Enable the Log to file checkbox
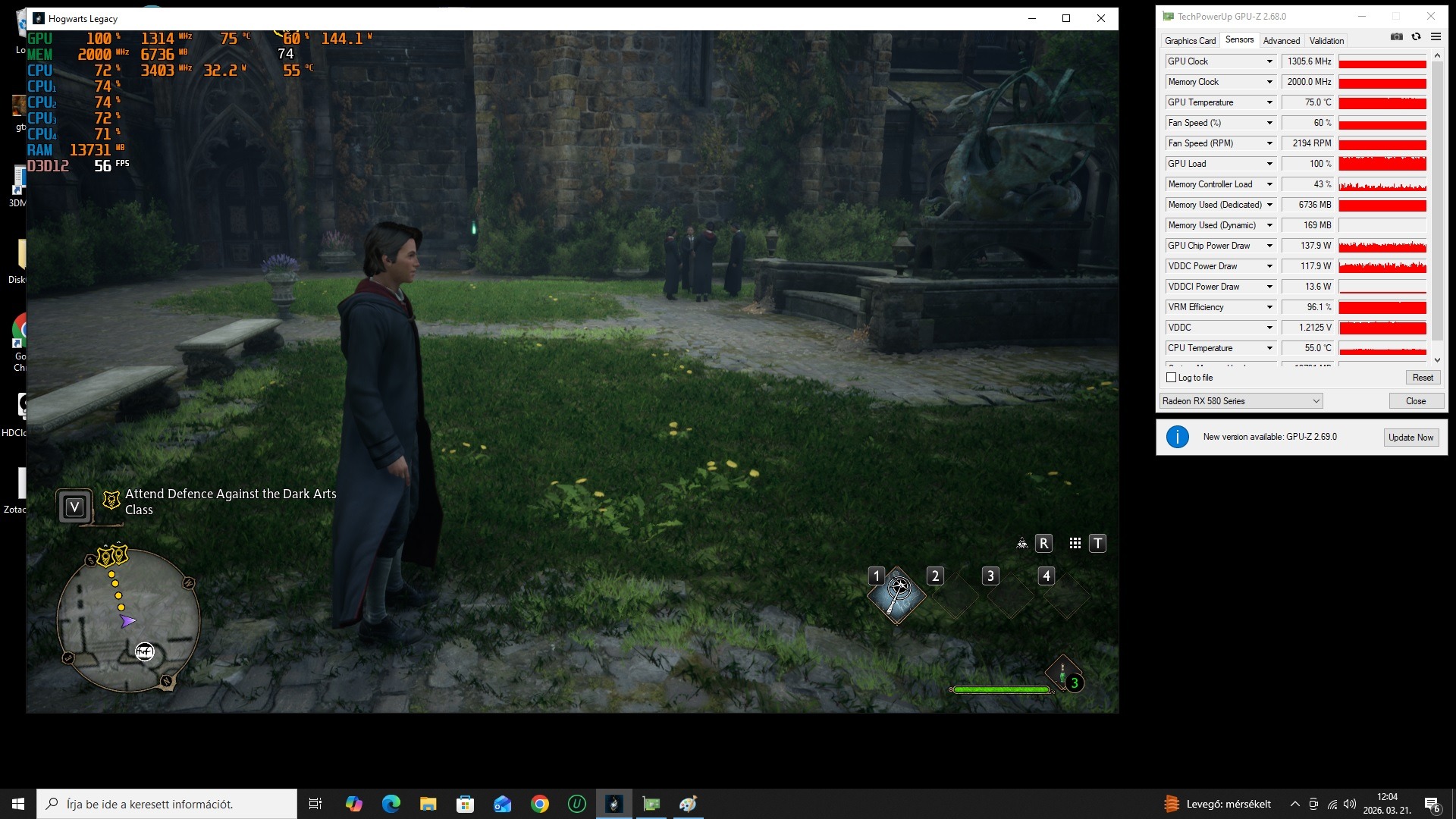This screenshot has height=819, width=1456. pos(1171,378)
